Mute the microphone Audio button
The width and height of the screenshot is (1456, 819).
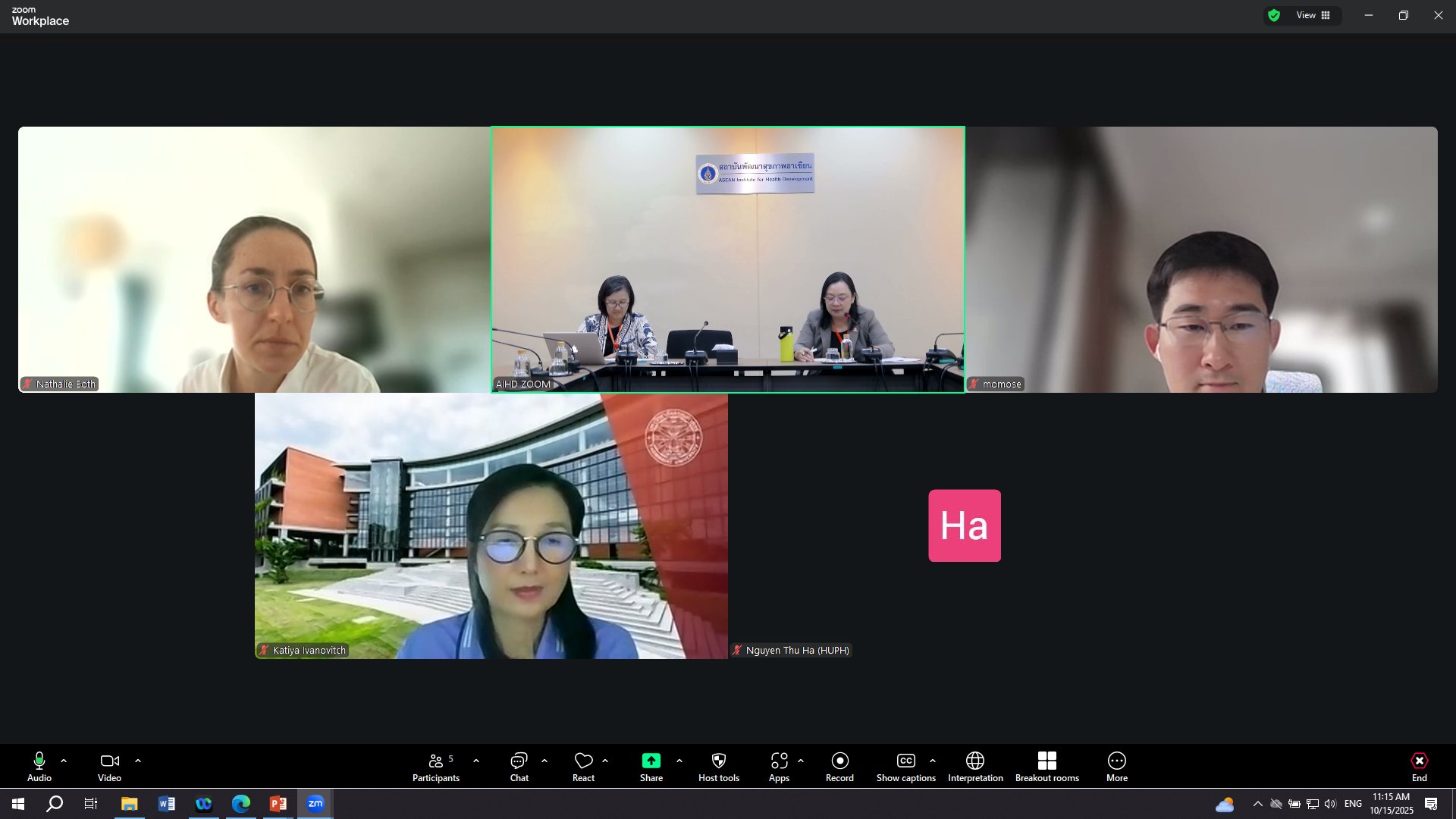point(39,766)
